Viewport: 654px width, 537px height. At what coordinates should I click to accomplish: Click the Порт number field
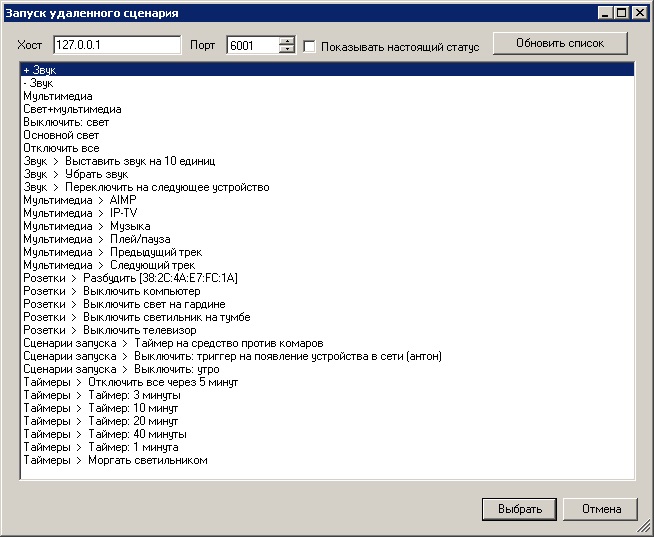[x=253, y=45]
